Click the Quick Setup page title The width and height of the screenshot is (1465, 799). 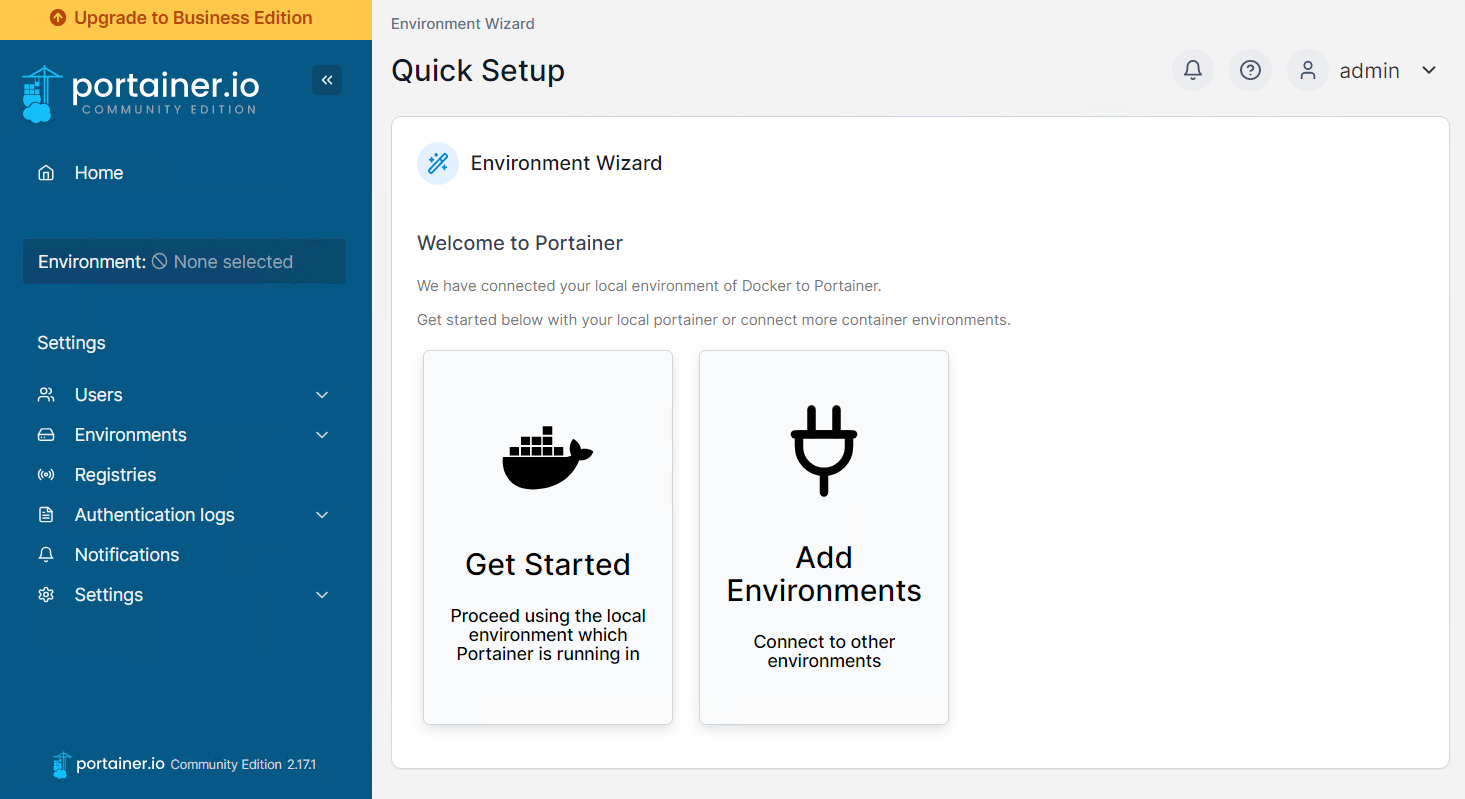click(x=478, y=71)
